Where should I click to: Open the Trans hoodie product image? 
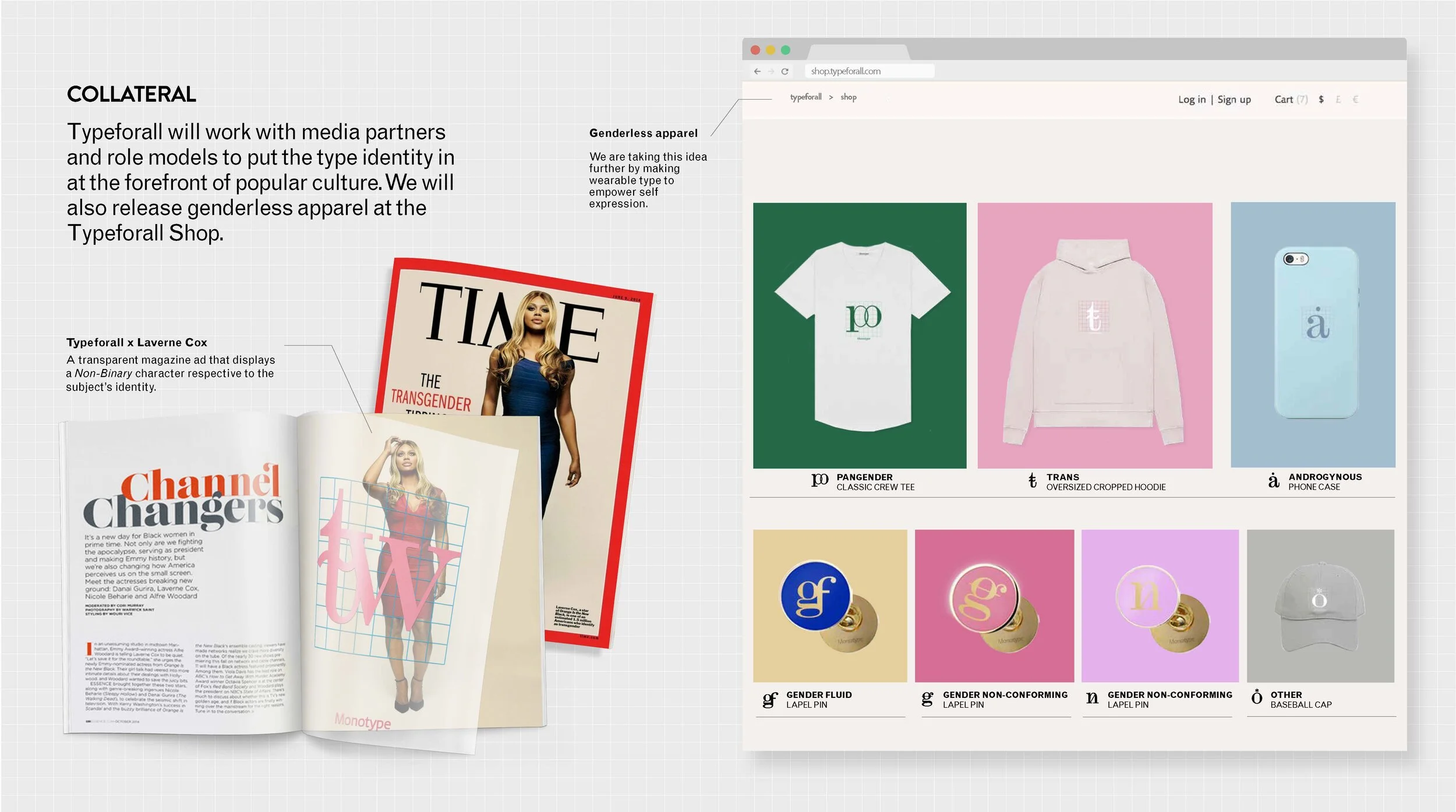click(1094, 336)
